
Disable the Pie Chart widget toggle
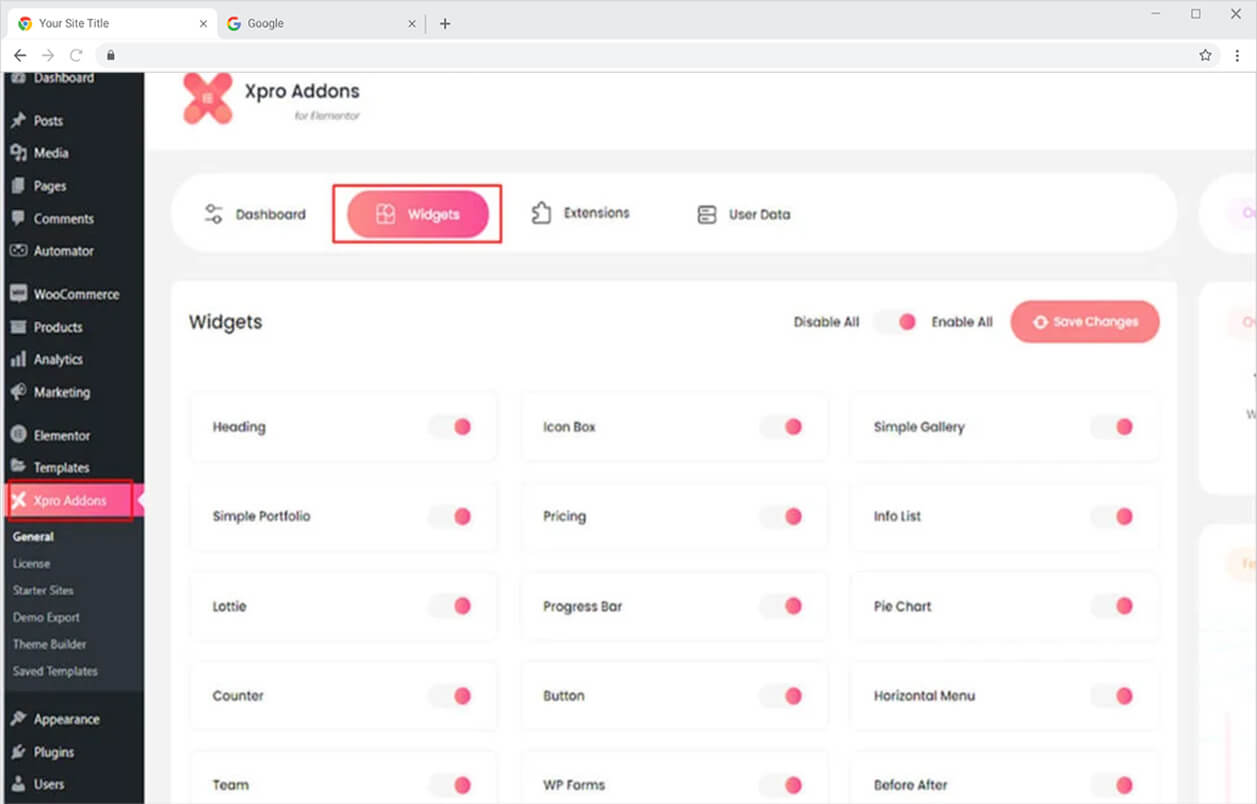click(x=1113, y=606)
